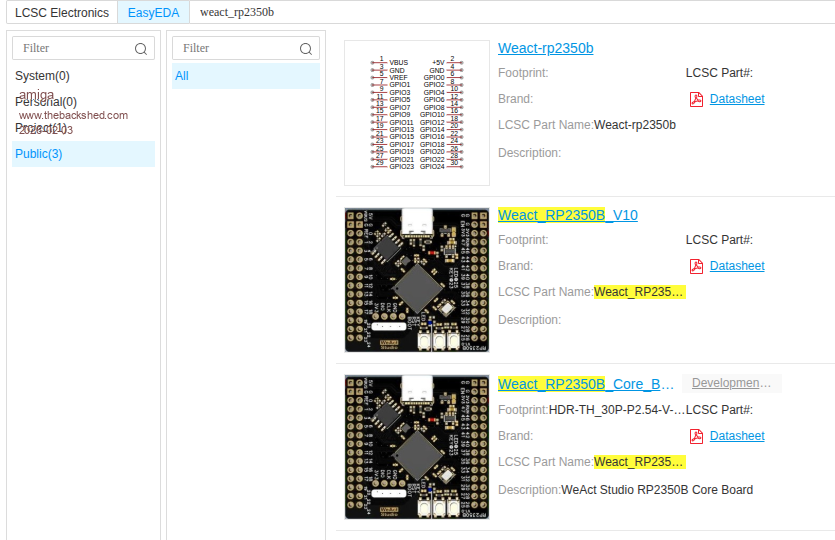Select the EasyEDA tab

tap(153, 13)
